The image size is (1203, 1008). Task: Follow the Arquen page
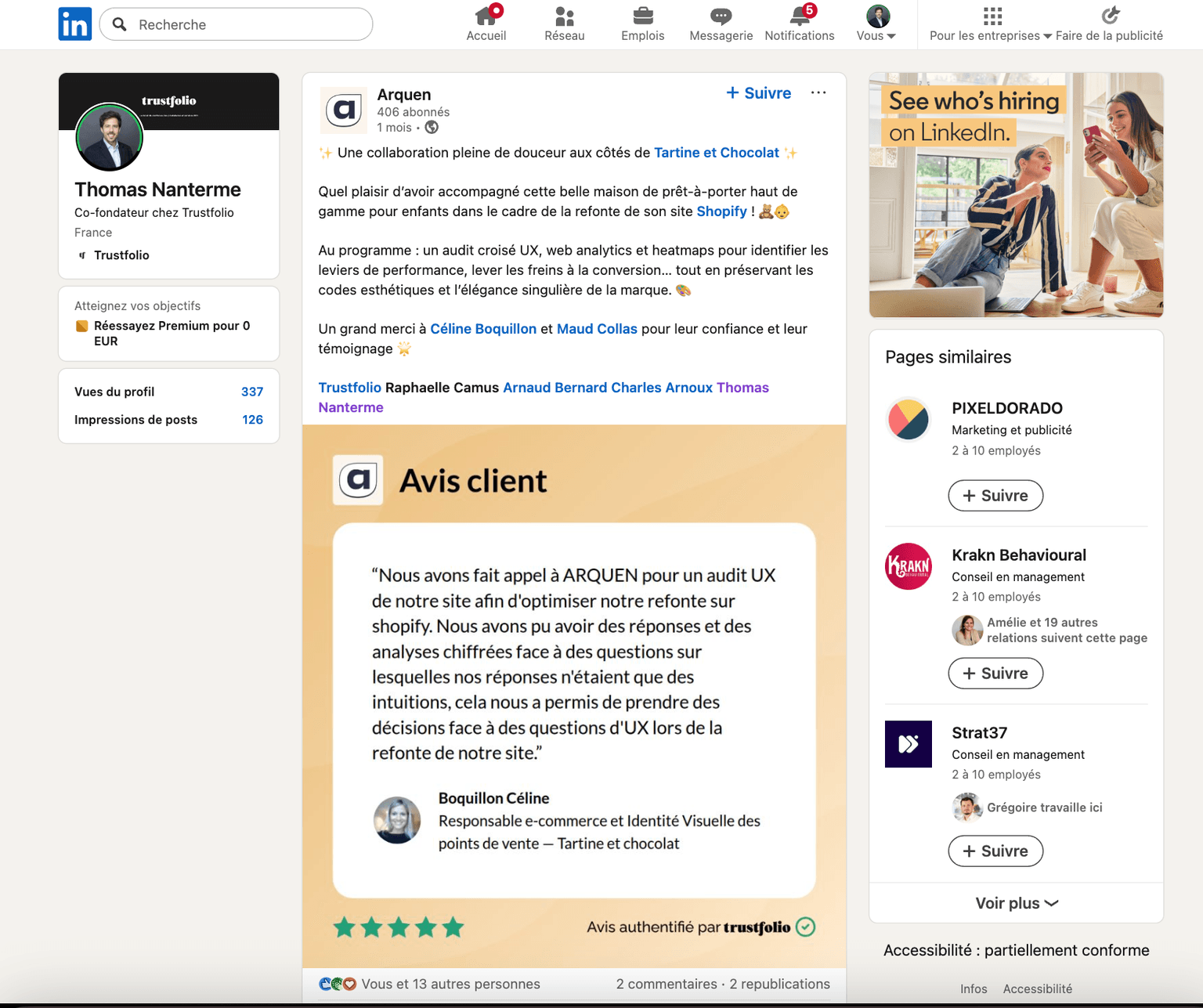click(759, 92)
